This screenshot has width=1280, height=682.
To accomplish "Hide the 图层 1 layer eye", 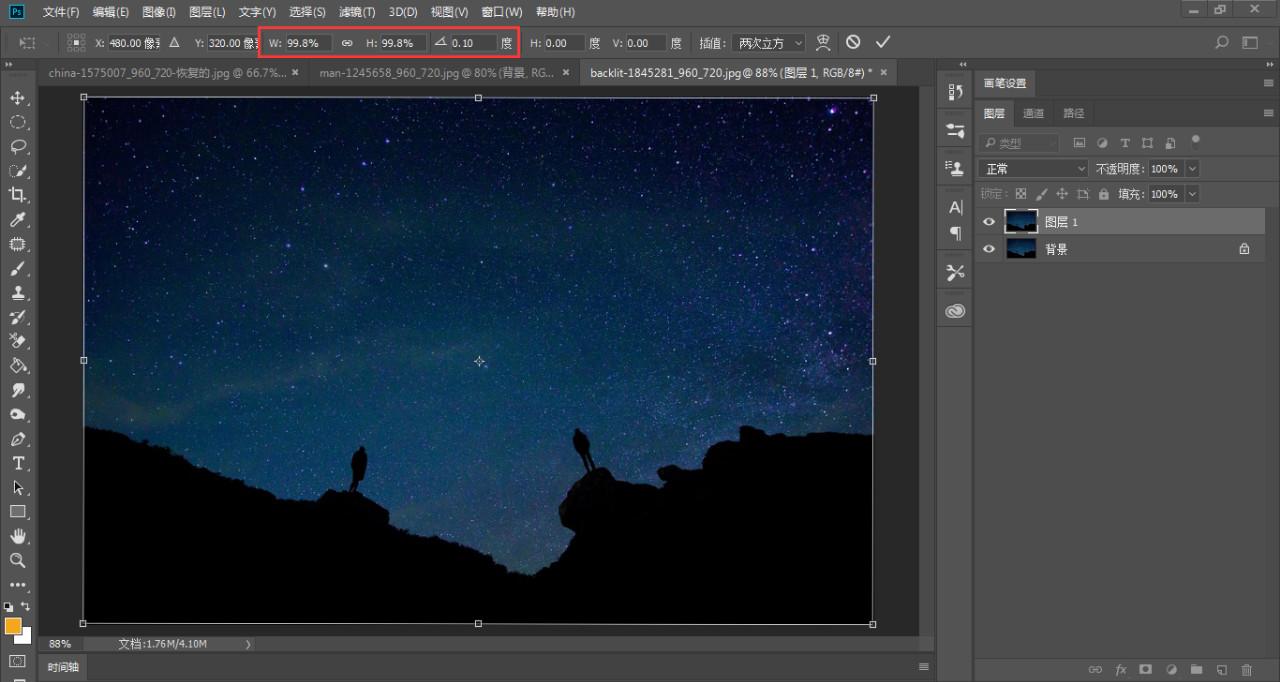I will (x=989, y=222).
